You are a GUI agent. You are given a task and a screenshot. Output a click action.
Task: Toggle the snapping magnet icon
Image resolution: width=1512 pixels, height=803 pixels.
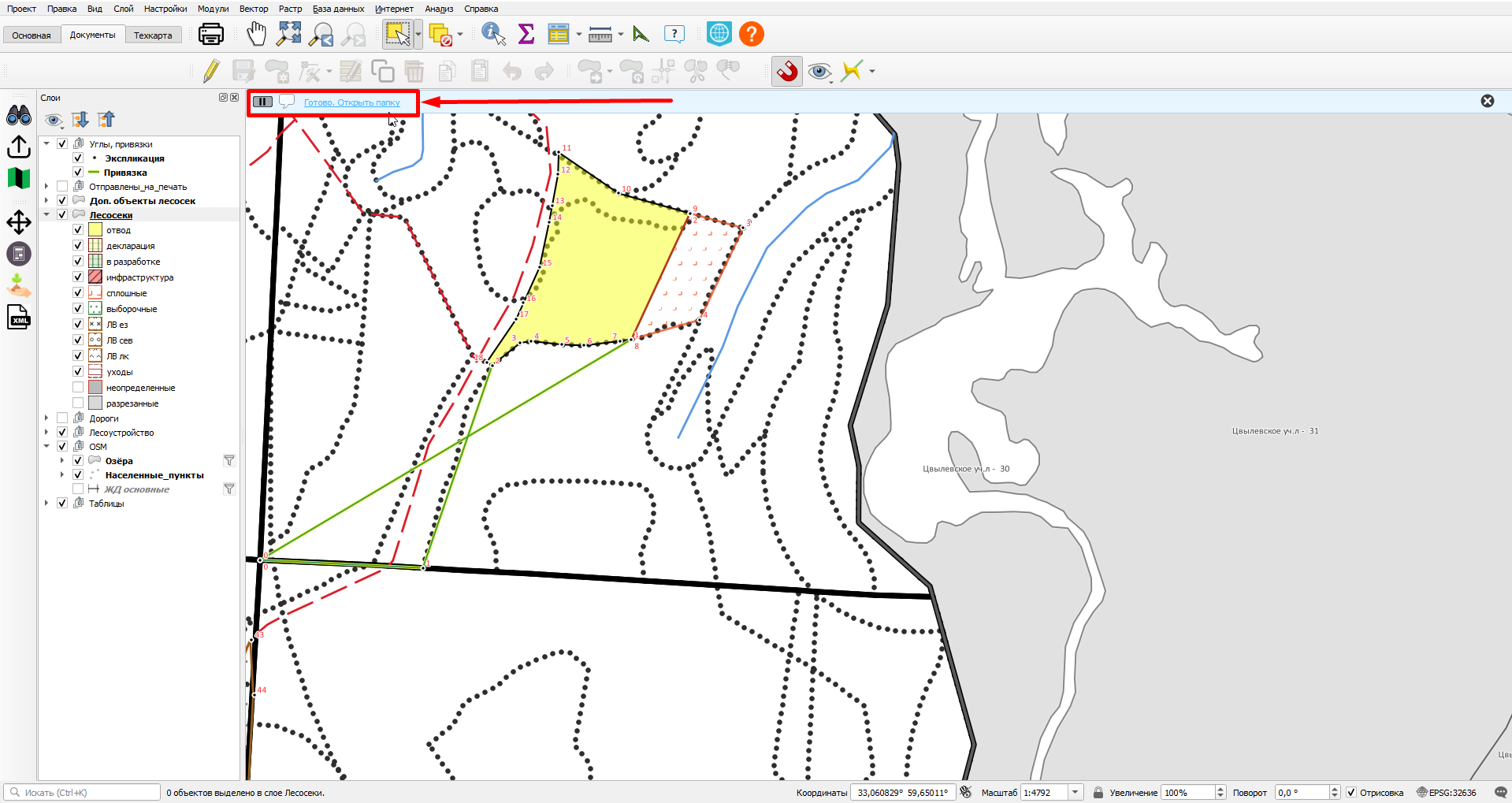787,72
